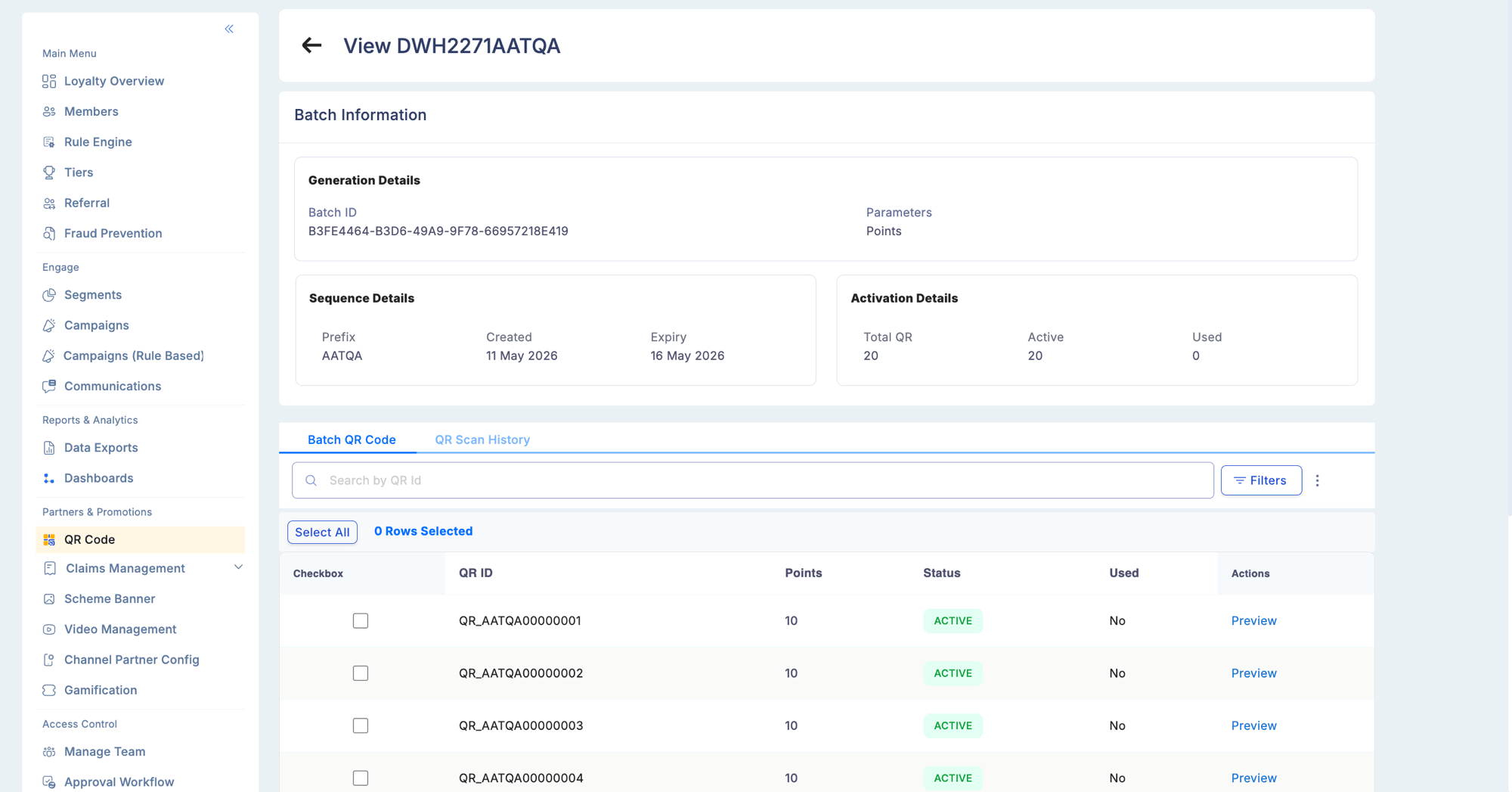
Task: Click the search magnifier icon
Action: (x=311, y=480)
